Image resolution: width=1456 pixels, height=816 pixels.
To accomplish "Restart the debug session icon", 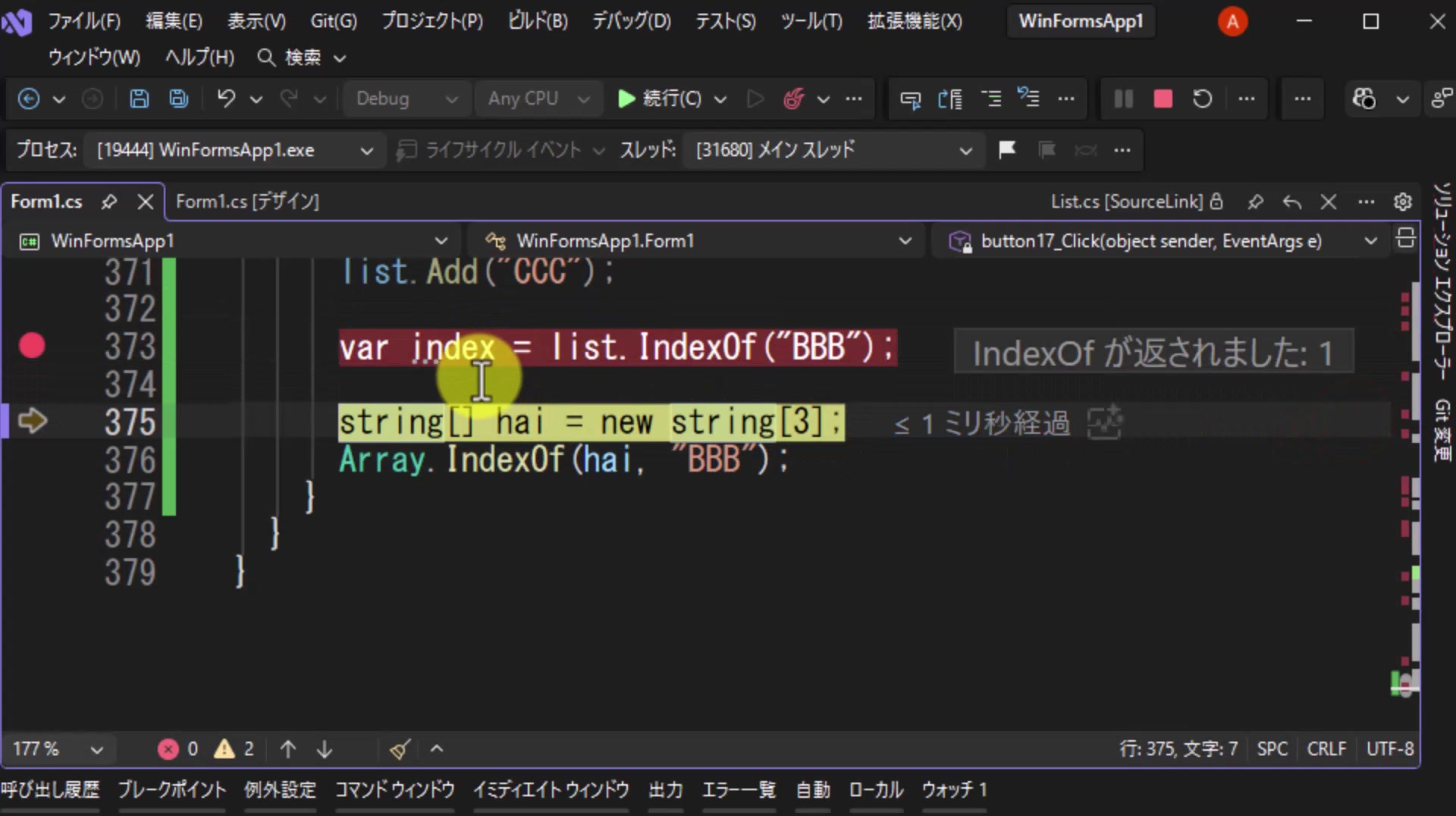I will tap(1202, 99).
